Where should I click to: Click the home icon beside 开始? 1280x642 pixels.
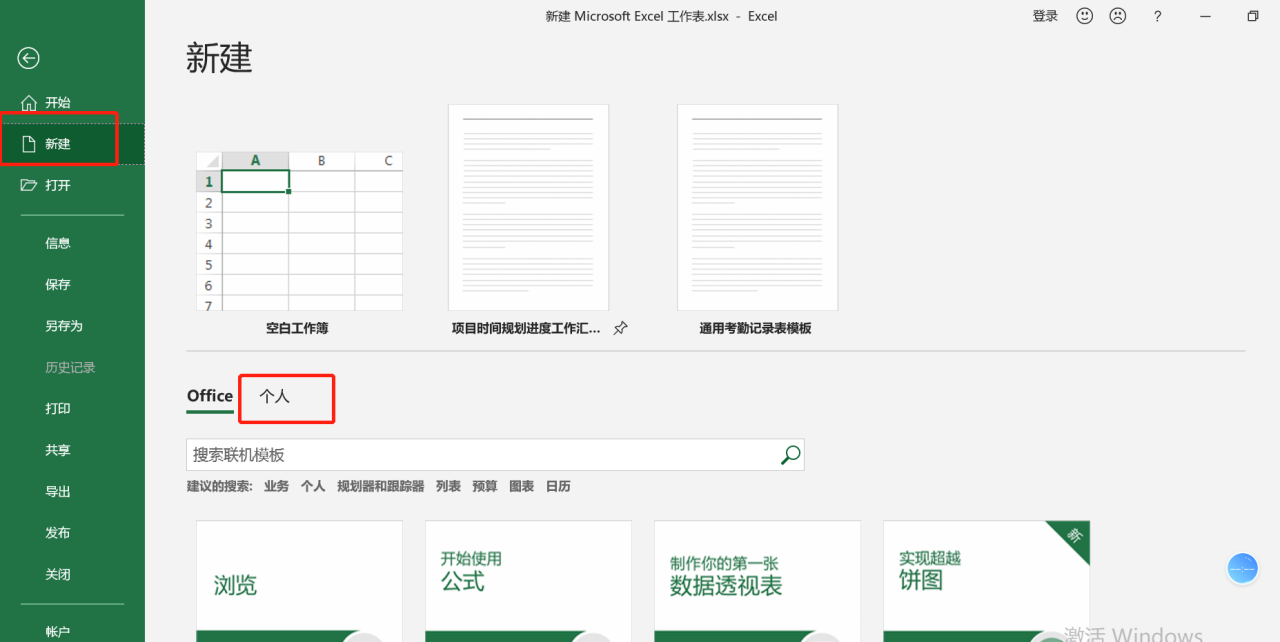point(28,102)
